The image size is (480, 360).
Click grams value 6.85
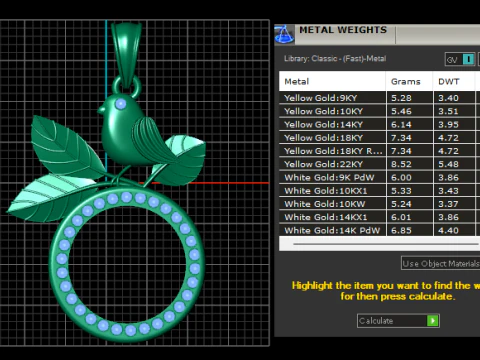click(401, 230)
